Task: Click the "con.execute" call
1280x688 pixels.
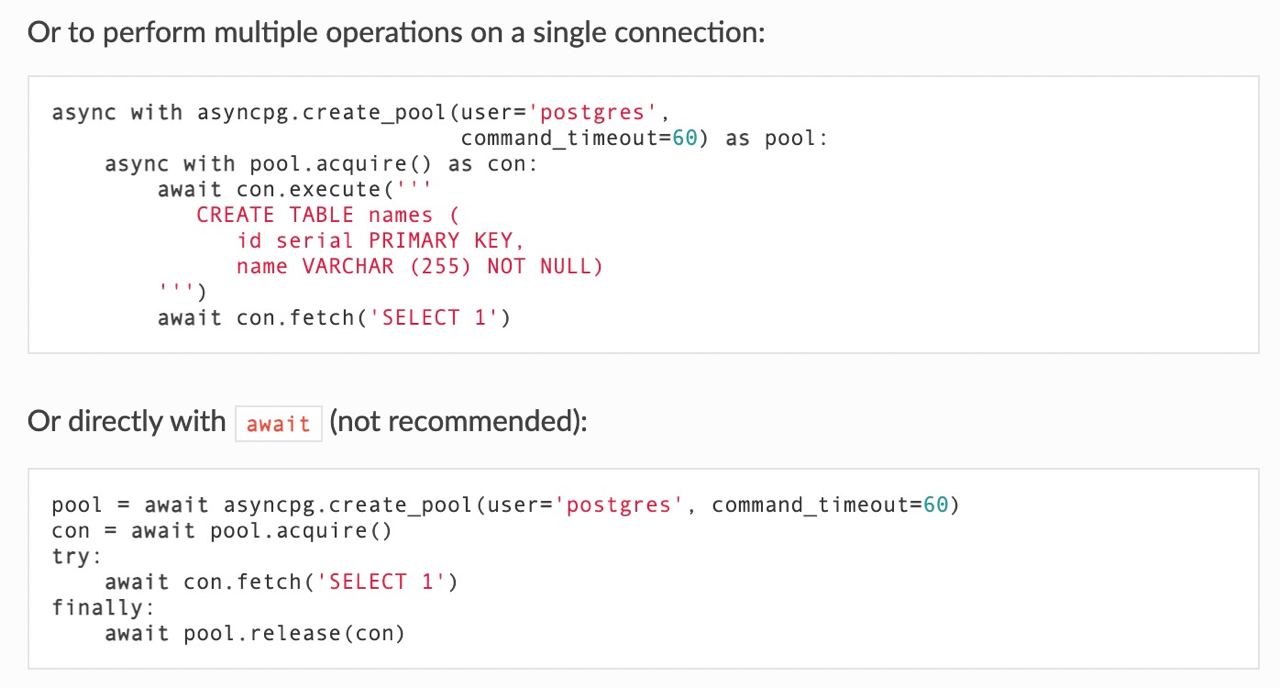Action: 308,189
